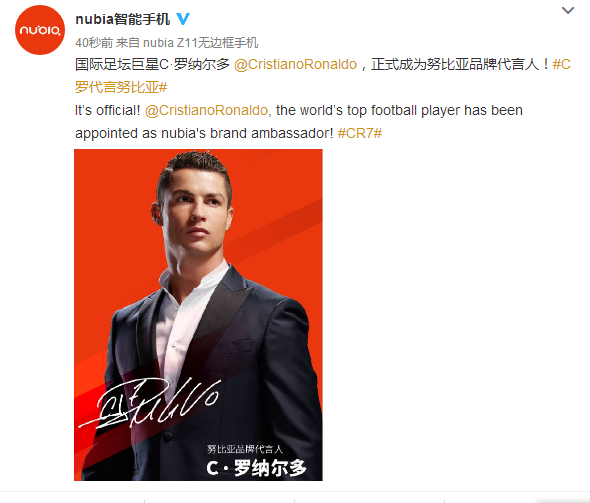Click the white signature on the poster
Viewport: 590px width, 503px height.
click(149, 404)
